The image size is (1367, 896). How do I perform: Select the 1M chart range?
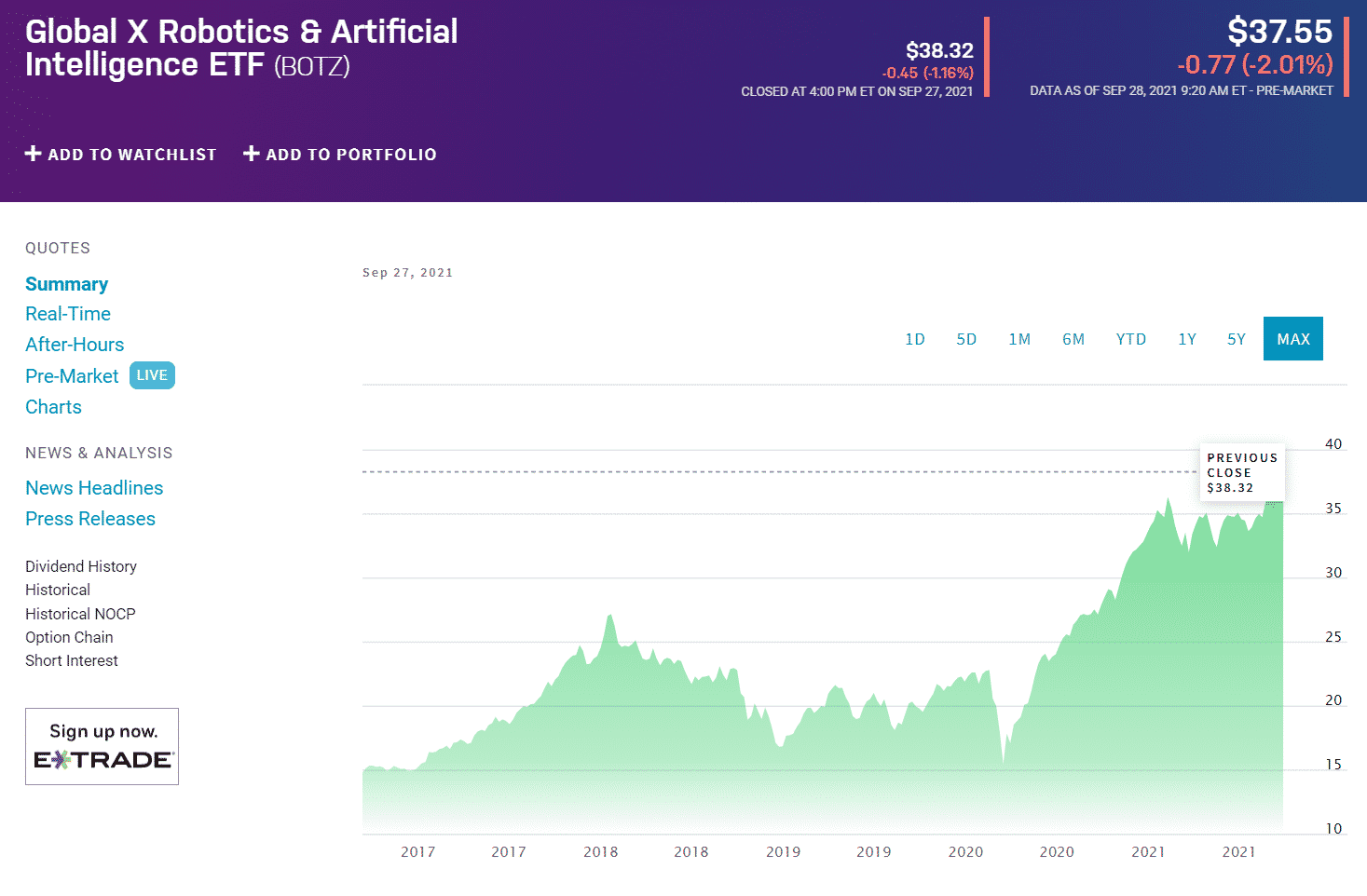pos(1019,339)
